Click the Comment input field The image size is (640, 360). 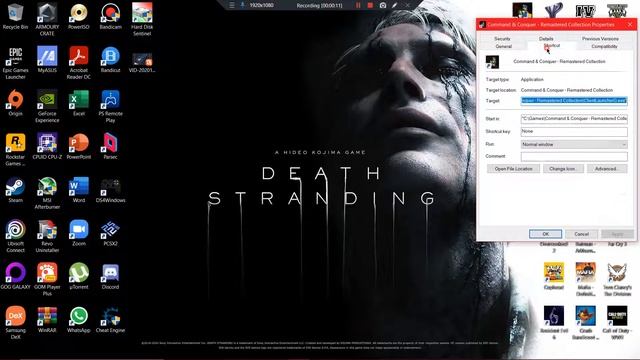coord(574,156)
